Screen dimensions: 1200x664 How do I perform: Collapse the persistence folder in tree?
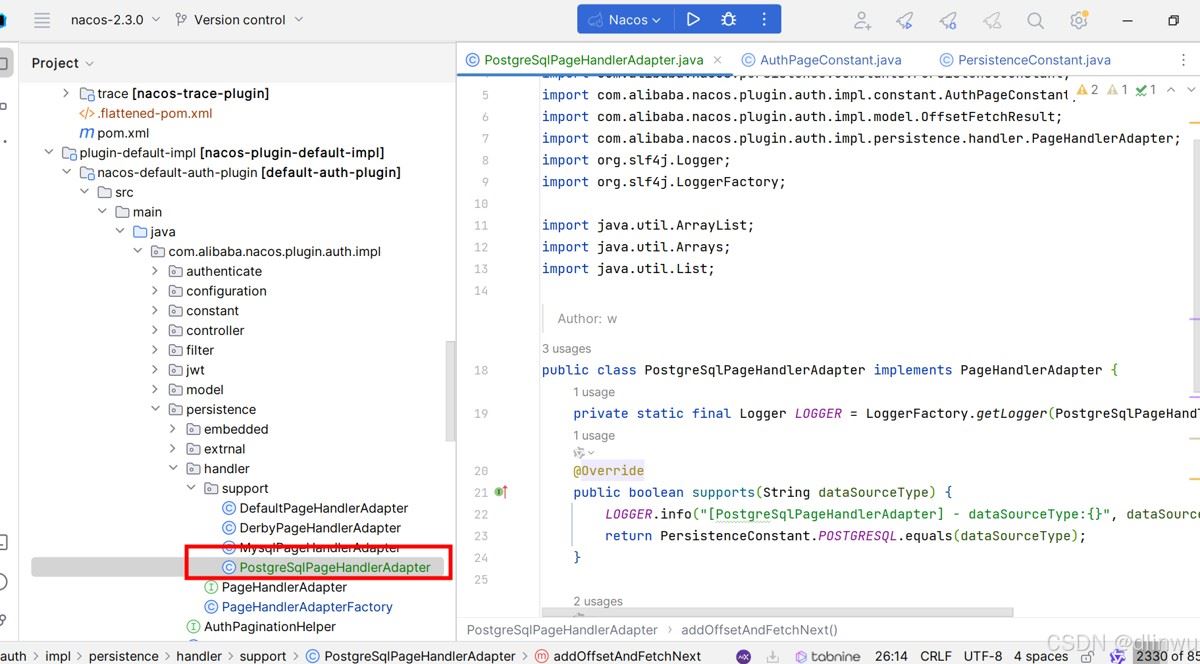click(155, 409)
